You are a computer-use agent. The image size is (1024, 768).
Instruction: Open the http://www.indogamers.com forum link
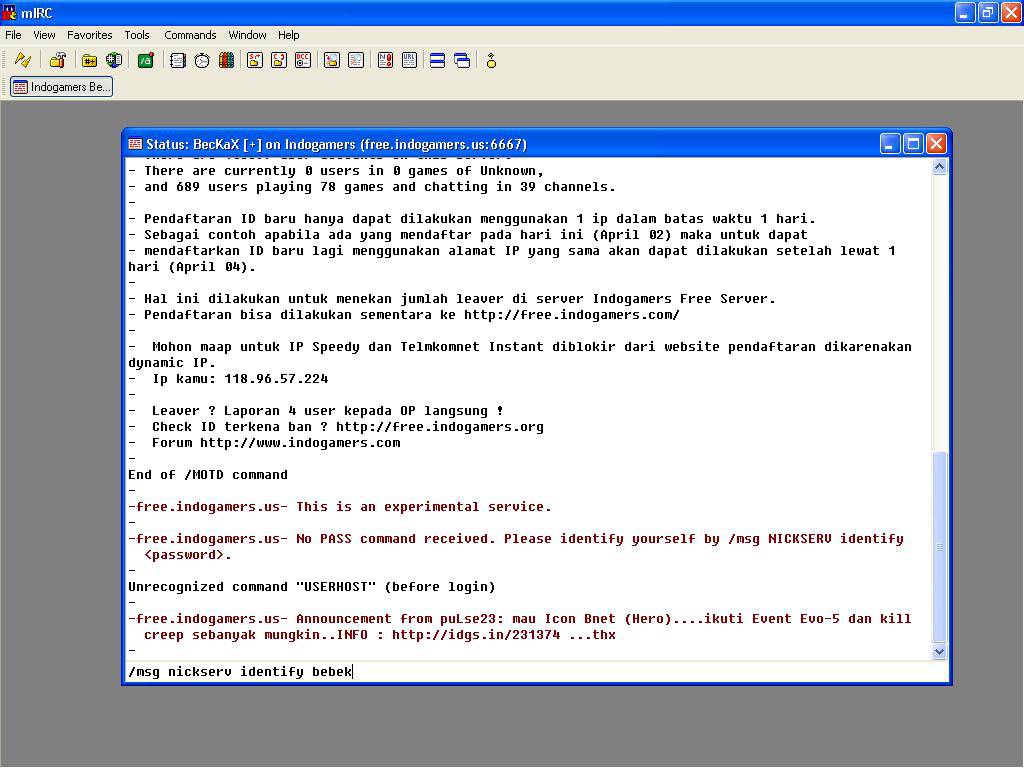pyautogui.click(x=300, y=443)
